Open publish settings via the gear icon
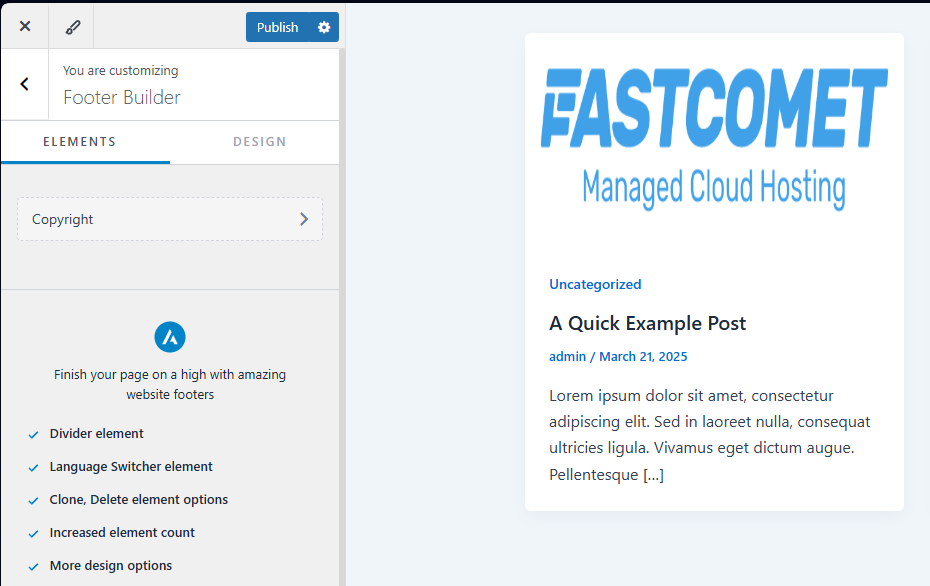Screen dimensions: 930x586 pyautogui.click(x=324, y=27)
